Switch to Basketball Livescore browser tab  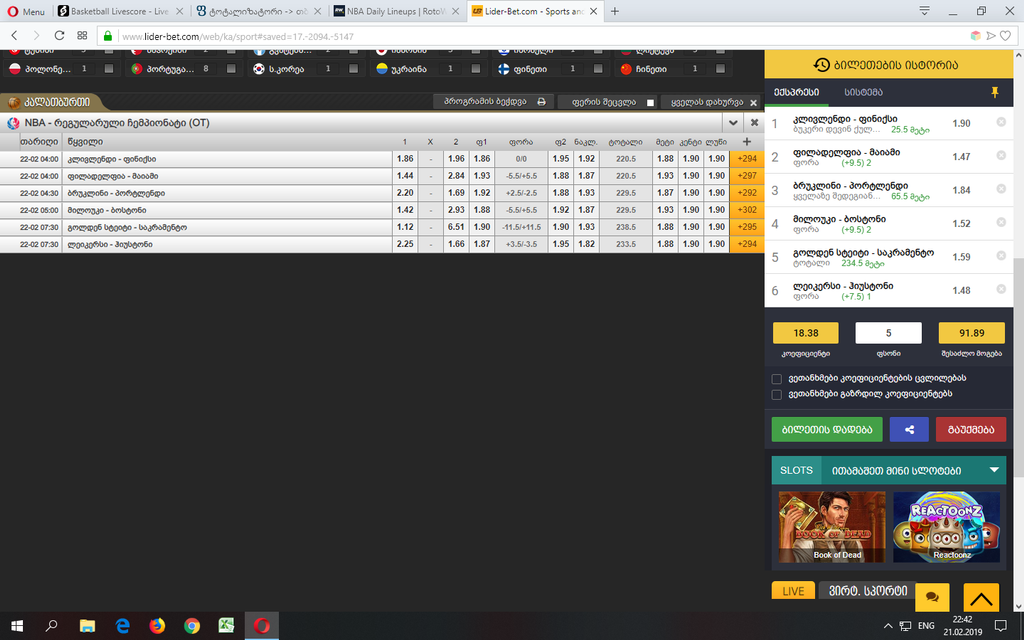120,11
